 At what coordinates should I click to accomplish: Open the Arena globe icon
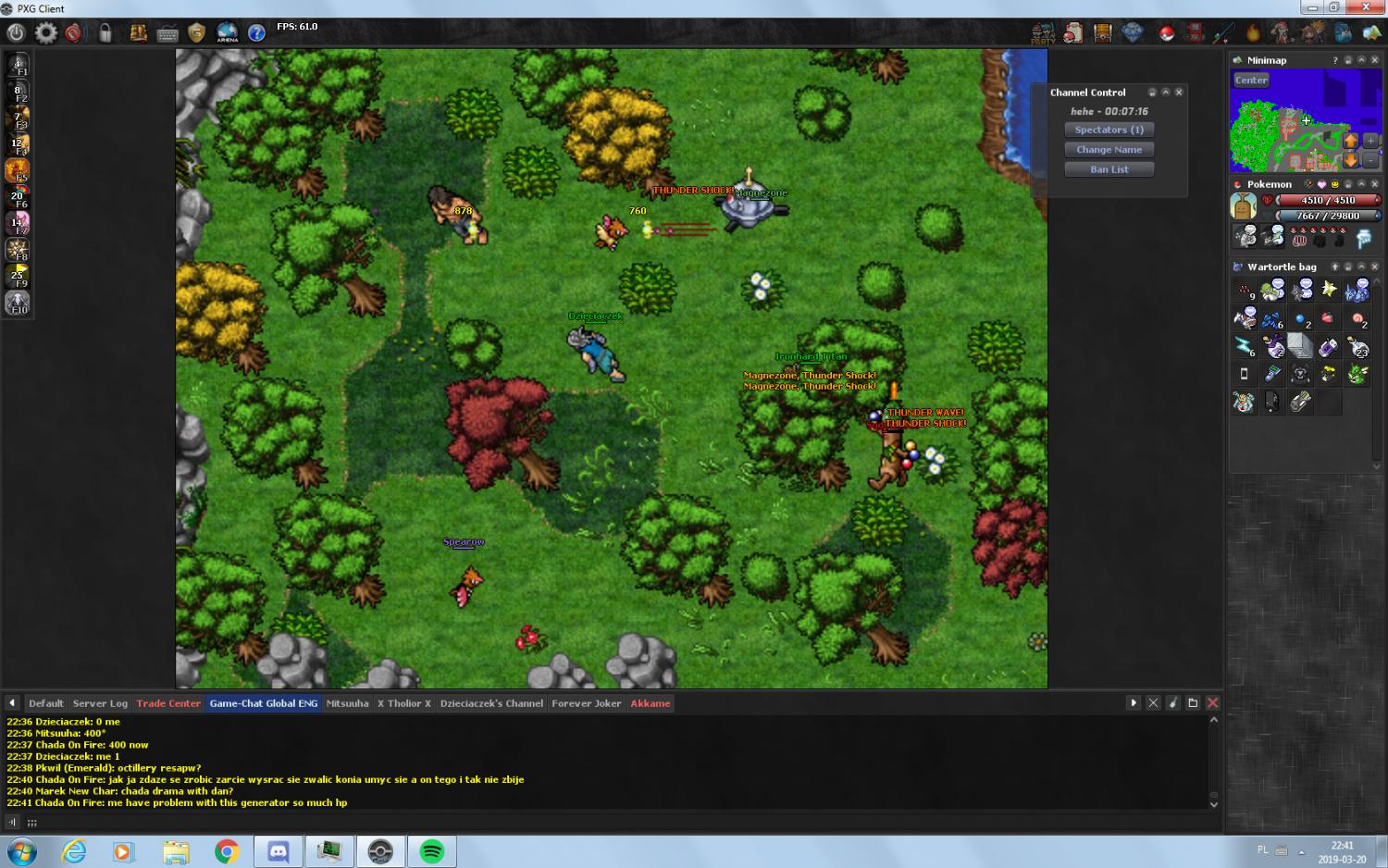227,33
